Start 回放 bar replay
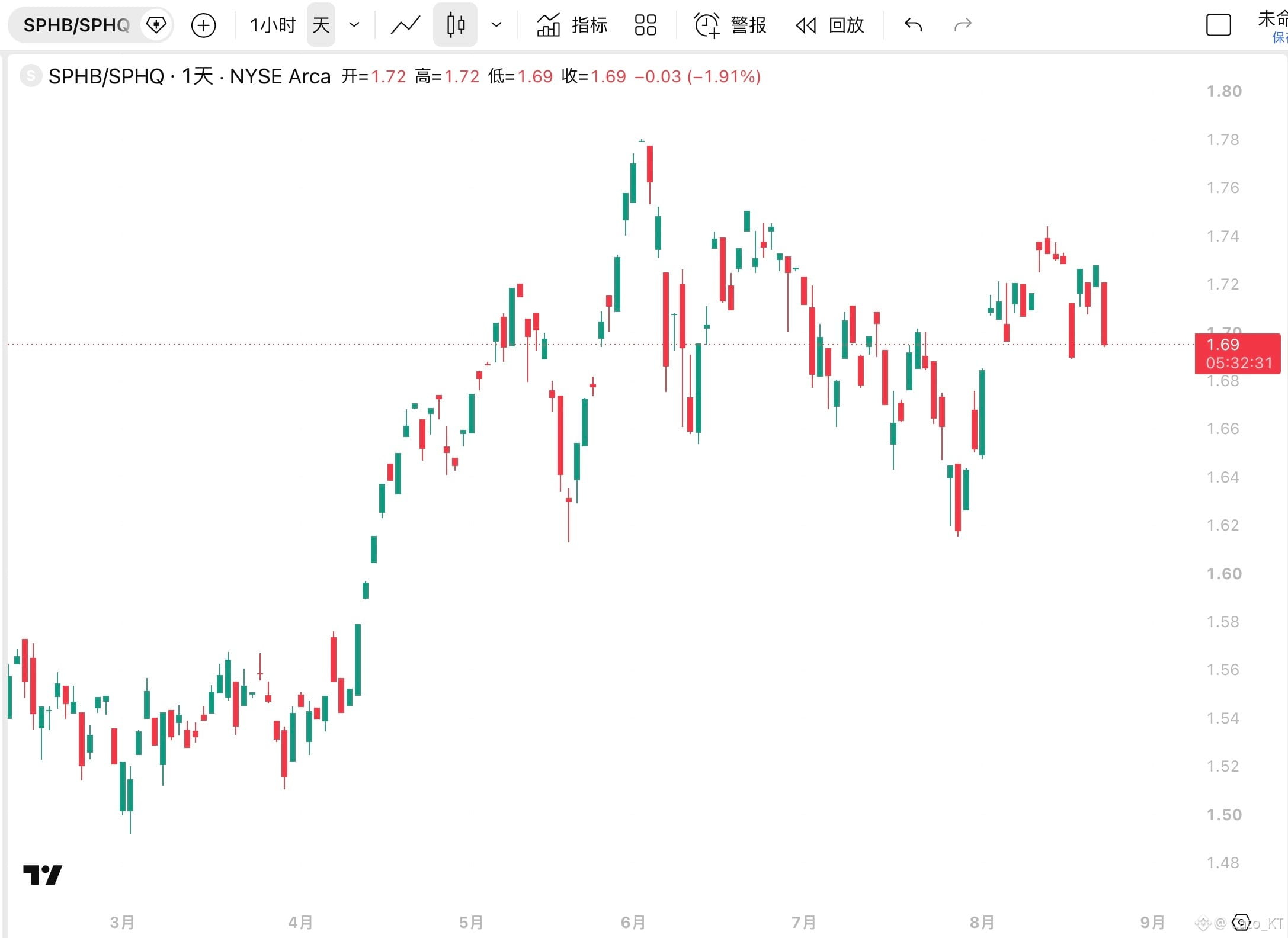Screen dimensions: 1288x938 coord(829,25)
